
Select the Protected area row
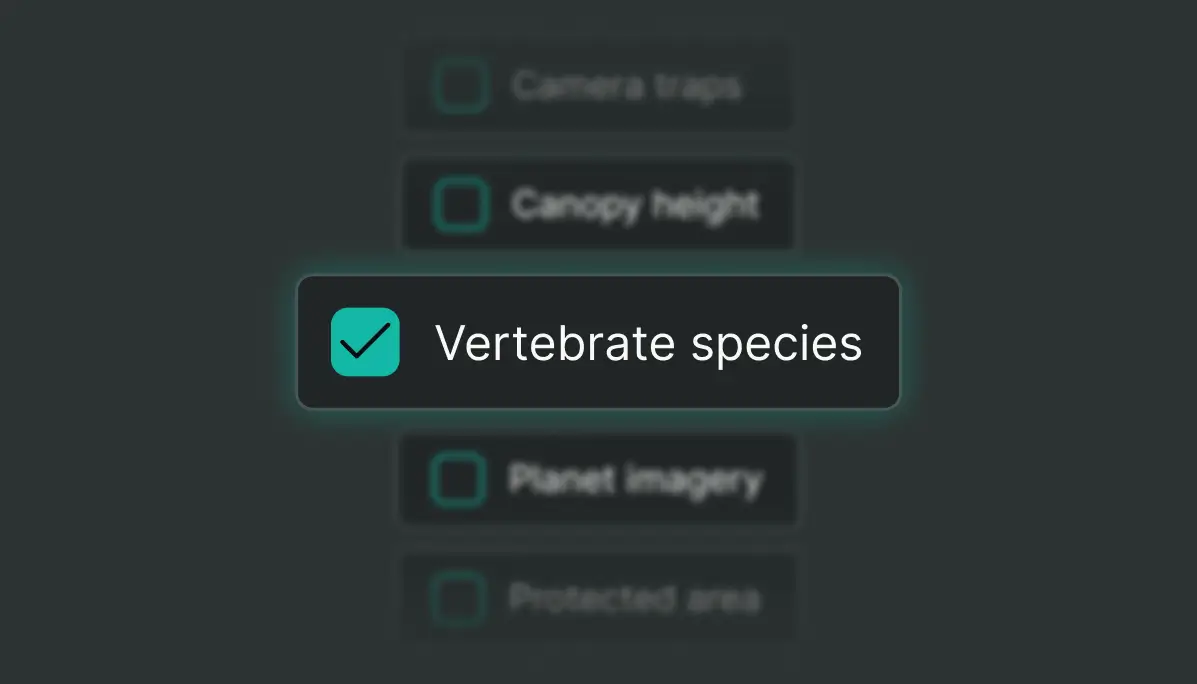point(597,598)
